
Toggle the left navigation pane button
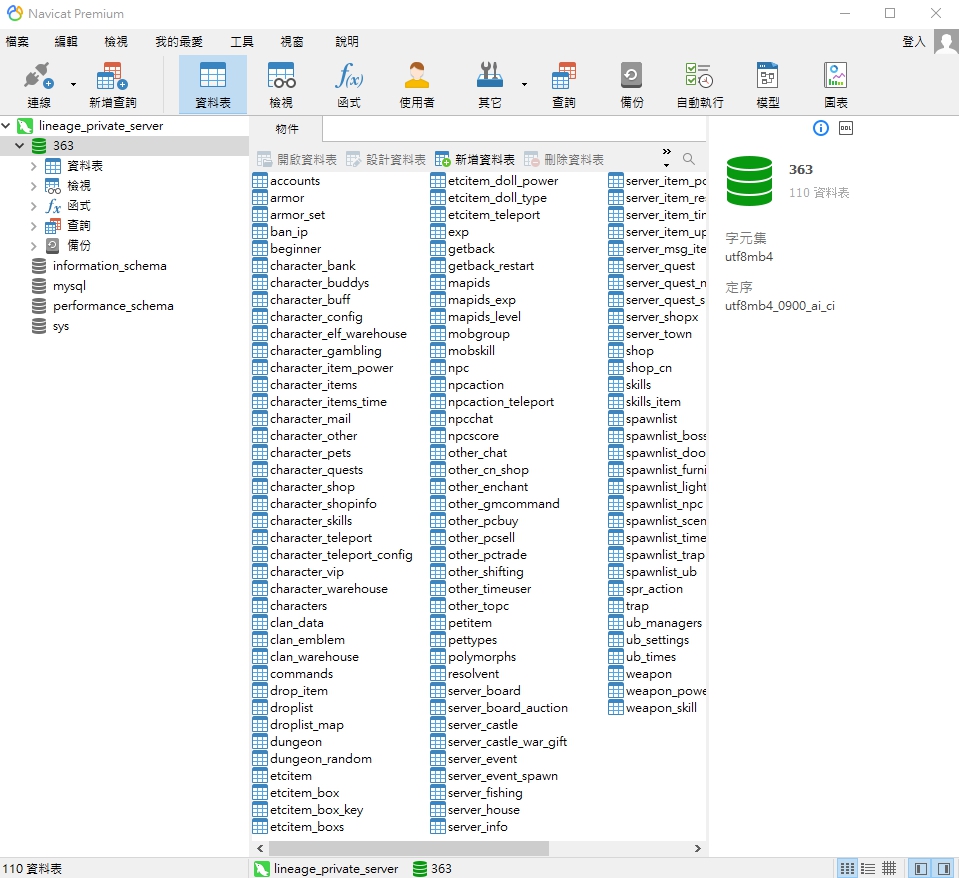[x=921, y=868]
